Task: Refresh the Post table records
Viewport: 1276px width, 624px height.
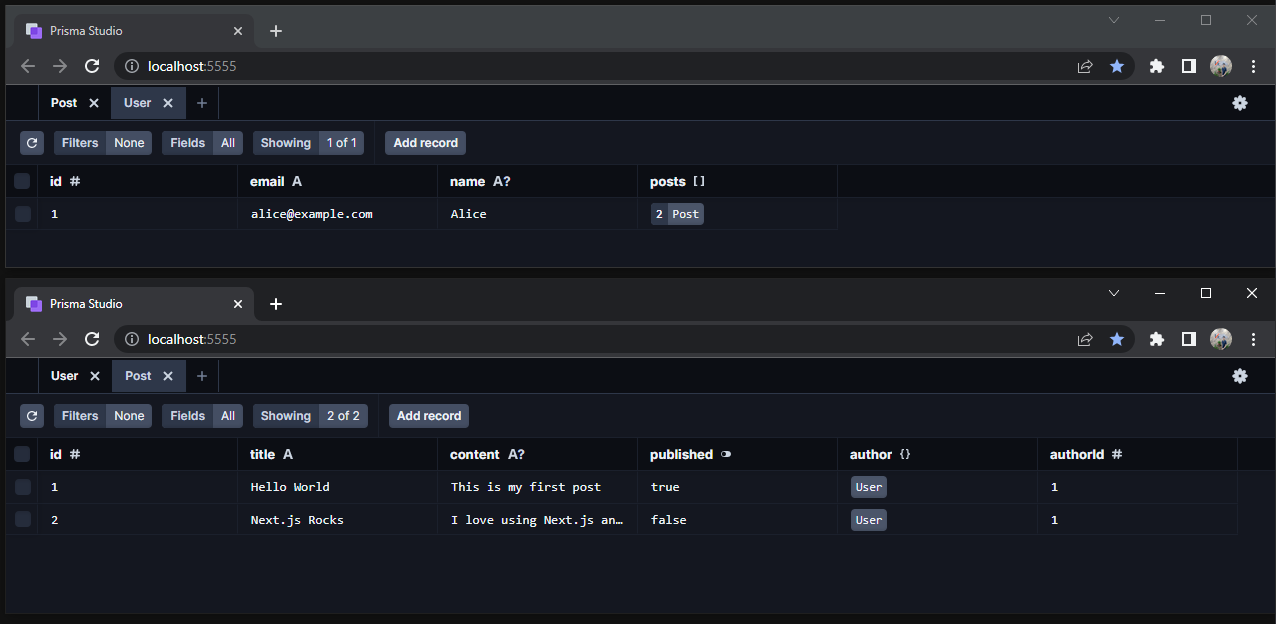Action: click(32, 416)
